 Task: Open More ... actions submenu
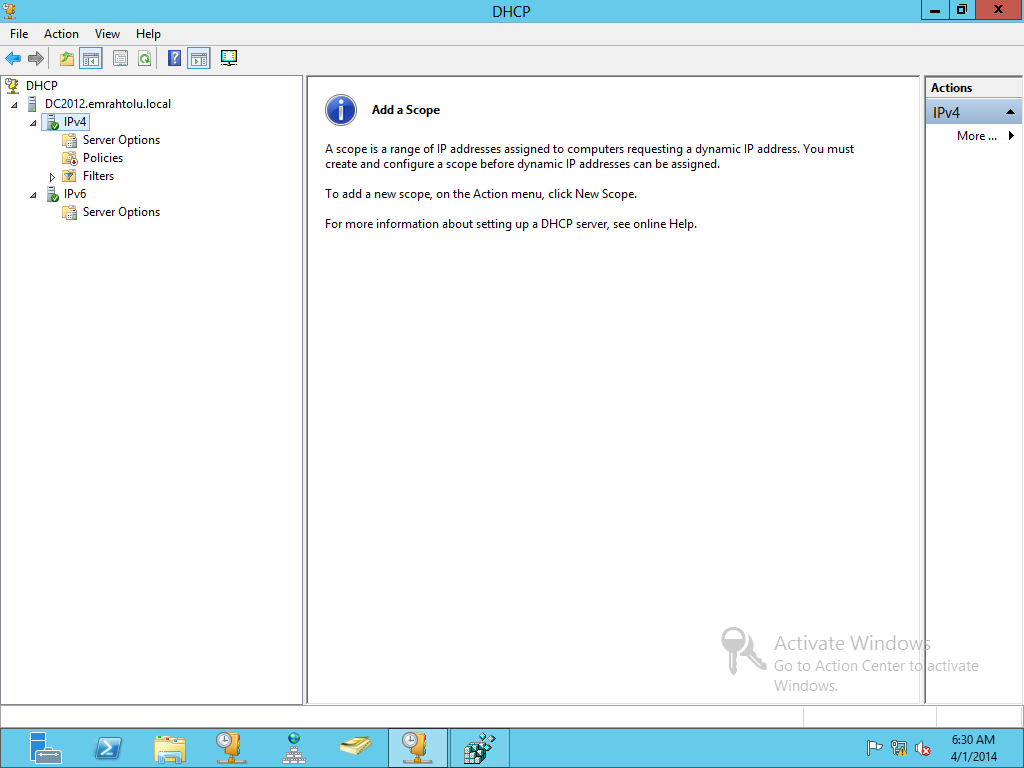click(x=985, y=136)
